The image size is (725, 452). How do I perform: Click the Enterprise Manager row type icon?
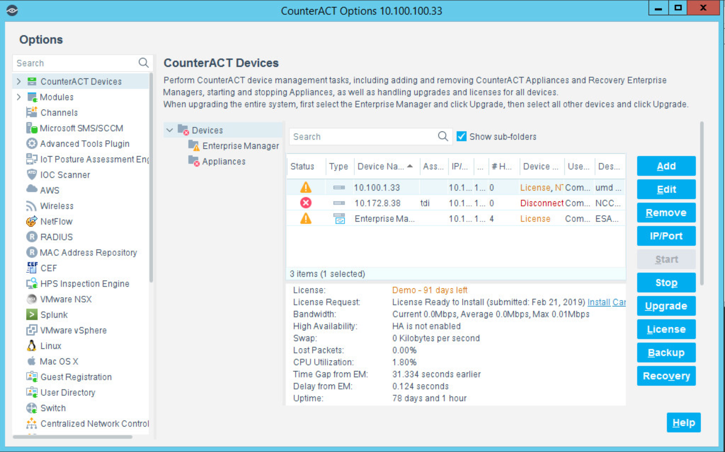click(x=339, y=219)
